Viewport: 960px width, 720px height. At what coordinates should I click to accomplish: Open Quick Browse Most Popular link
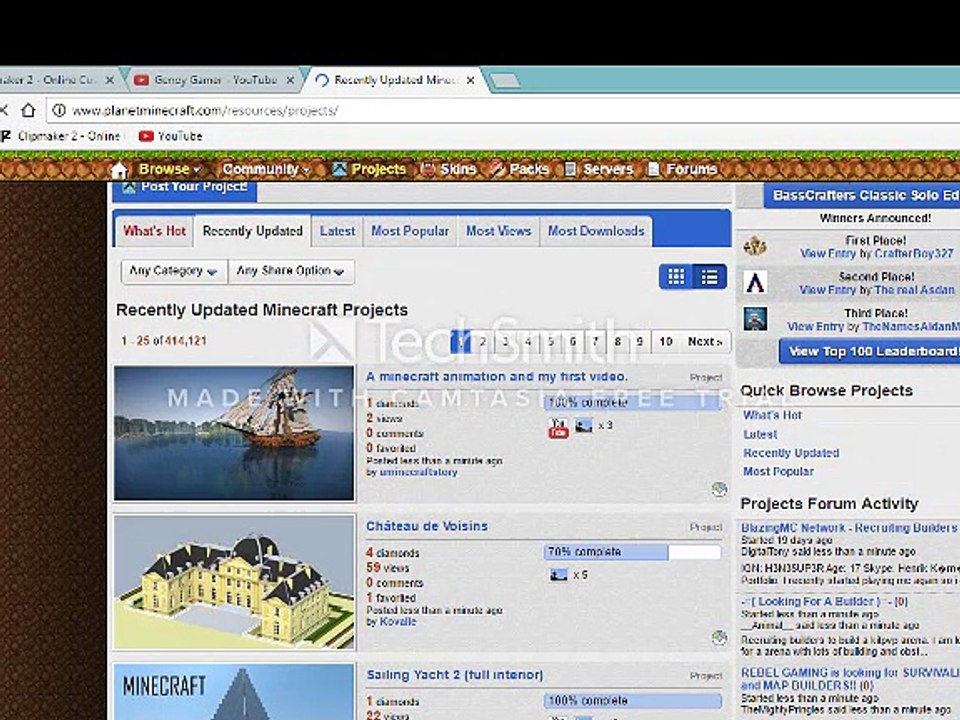tap(778, 471)
